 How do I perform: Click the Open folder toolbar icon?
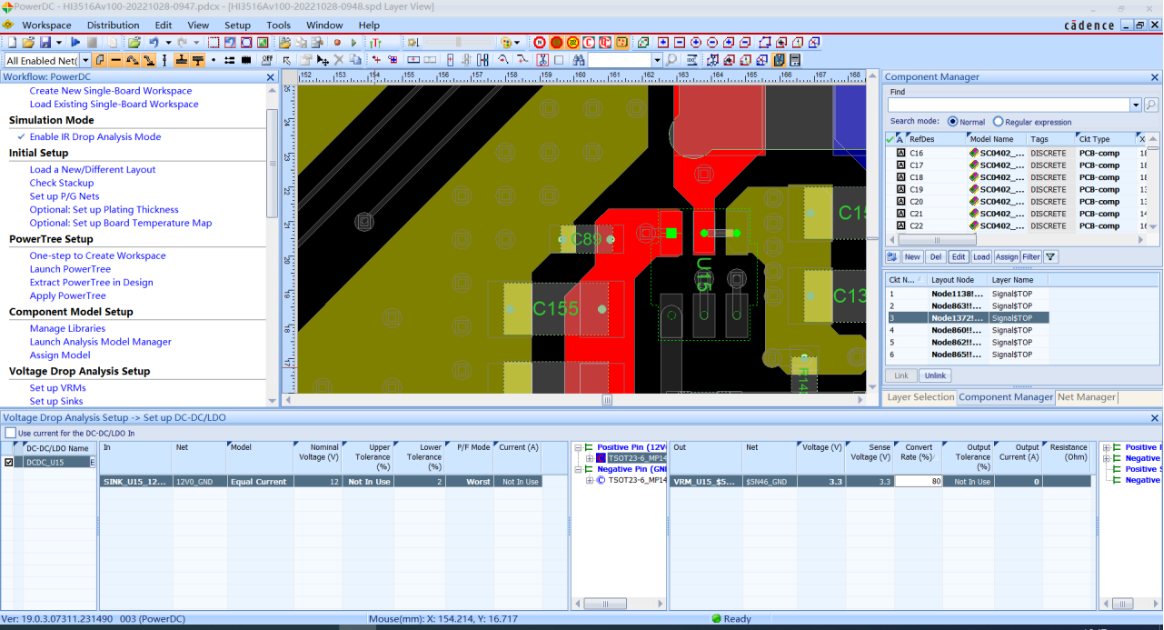point(27,42)
